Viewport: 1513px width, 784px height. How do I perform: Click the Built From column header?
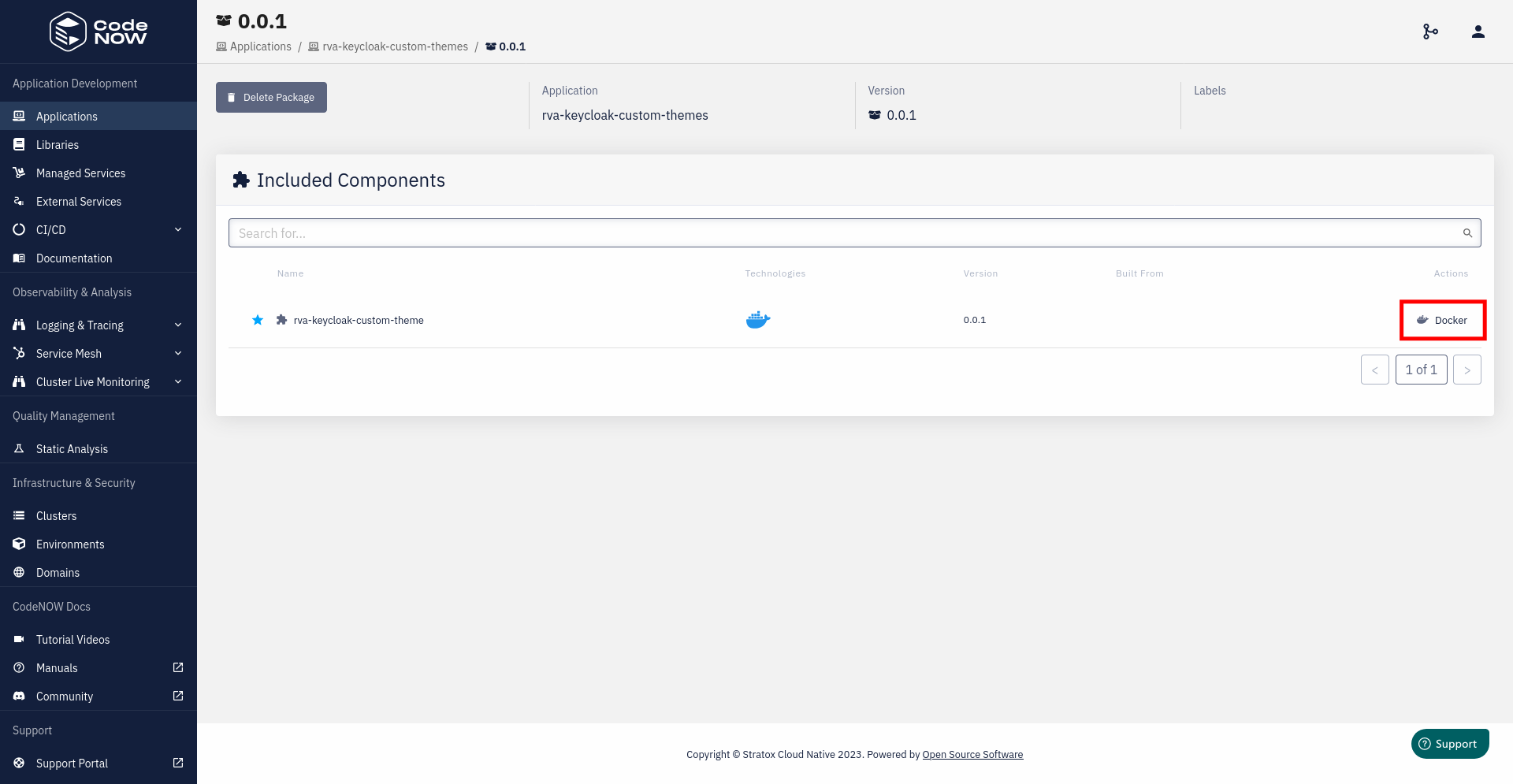(1139, 273)
